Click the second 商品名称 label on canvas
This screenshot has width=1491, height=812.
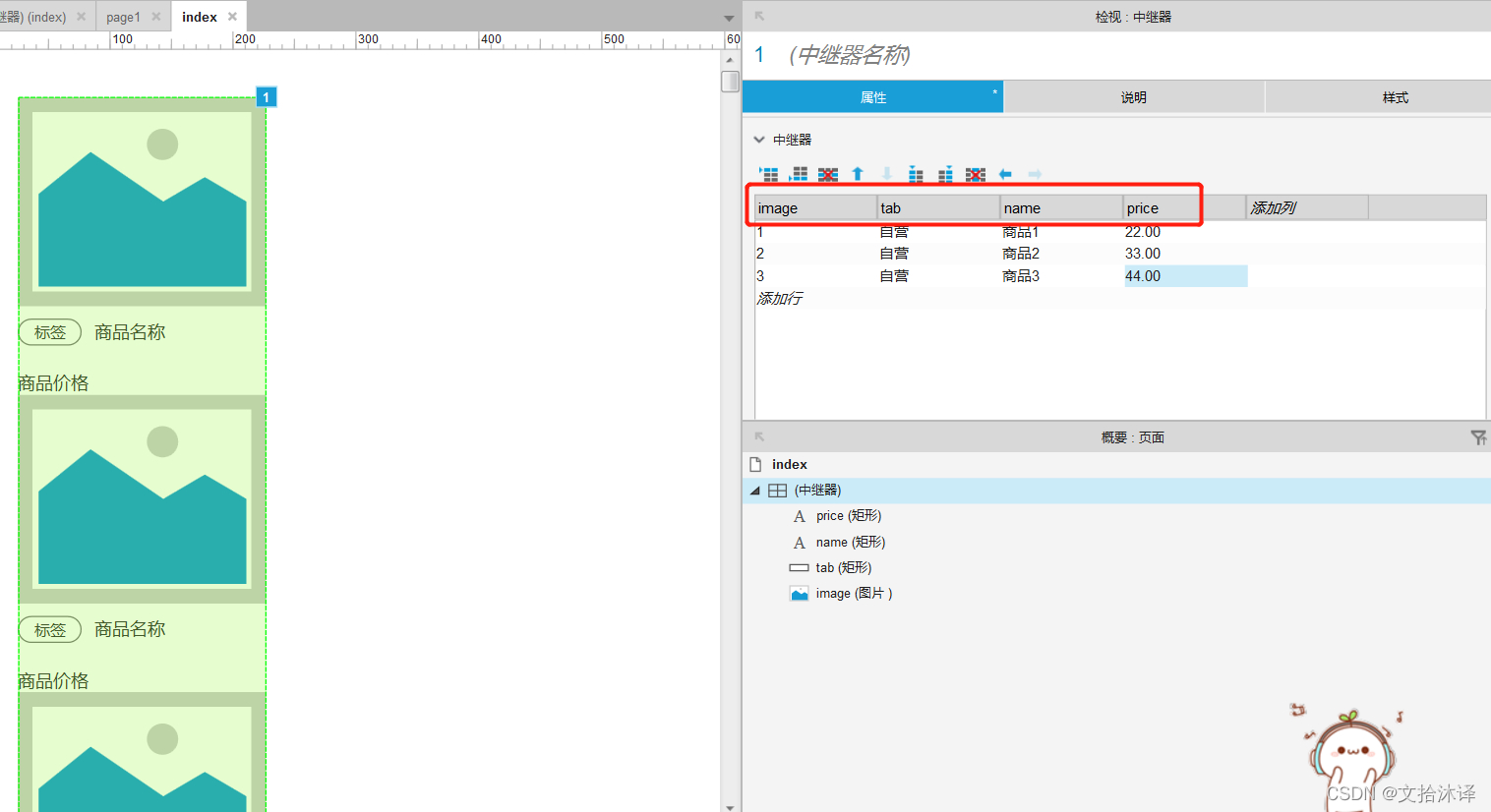point(130,629)
